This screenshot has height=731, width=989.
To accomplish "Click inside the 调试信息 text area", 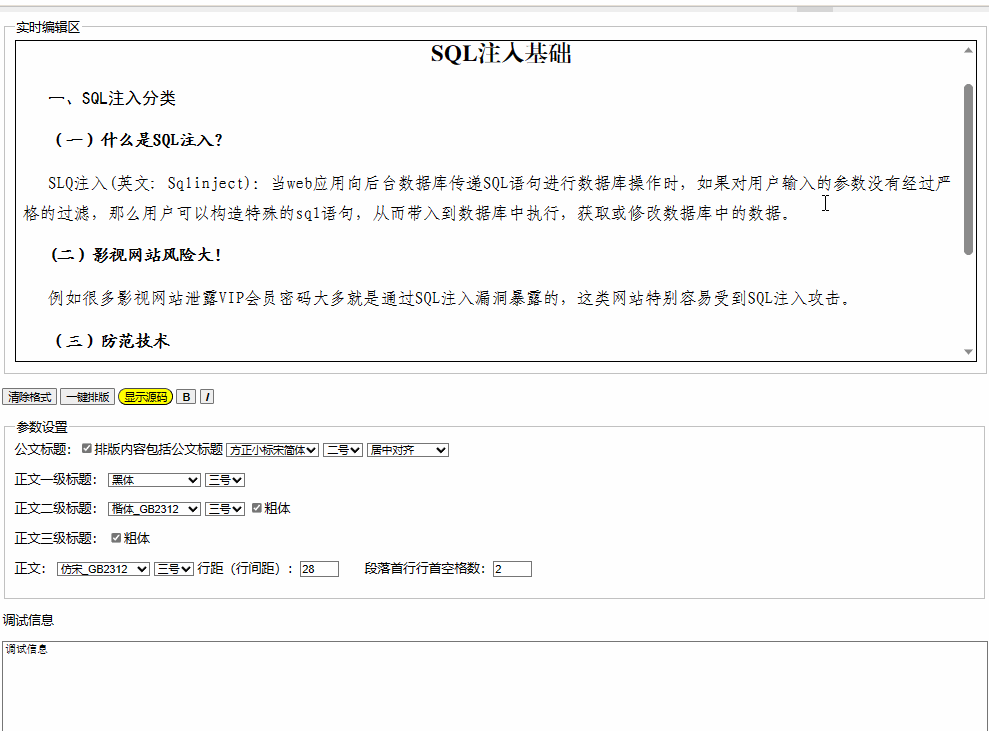I will pos(494,686).
